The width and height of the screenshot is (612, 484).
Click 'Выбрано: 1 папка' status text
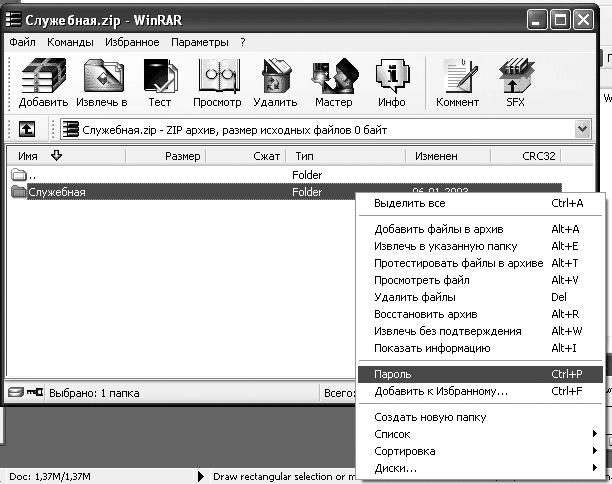(x=94, y=393)
